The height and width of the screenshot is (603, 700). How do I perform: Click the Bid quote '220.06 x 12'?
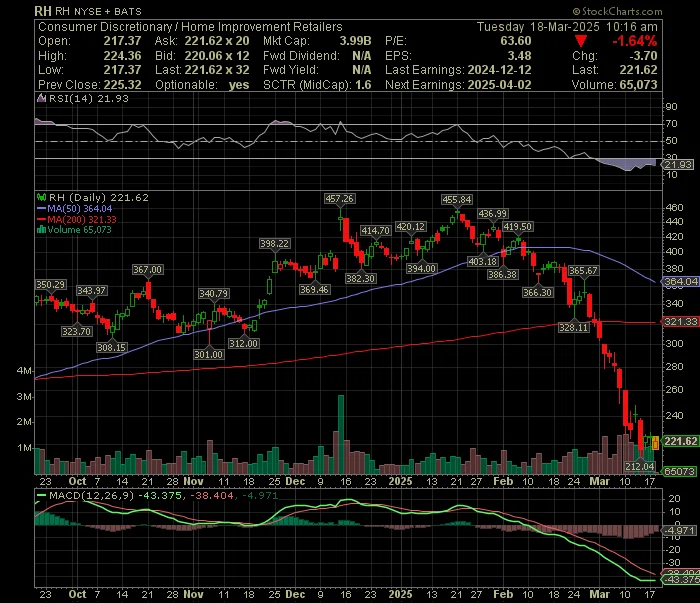click(x=217, y=56)
